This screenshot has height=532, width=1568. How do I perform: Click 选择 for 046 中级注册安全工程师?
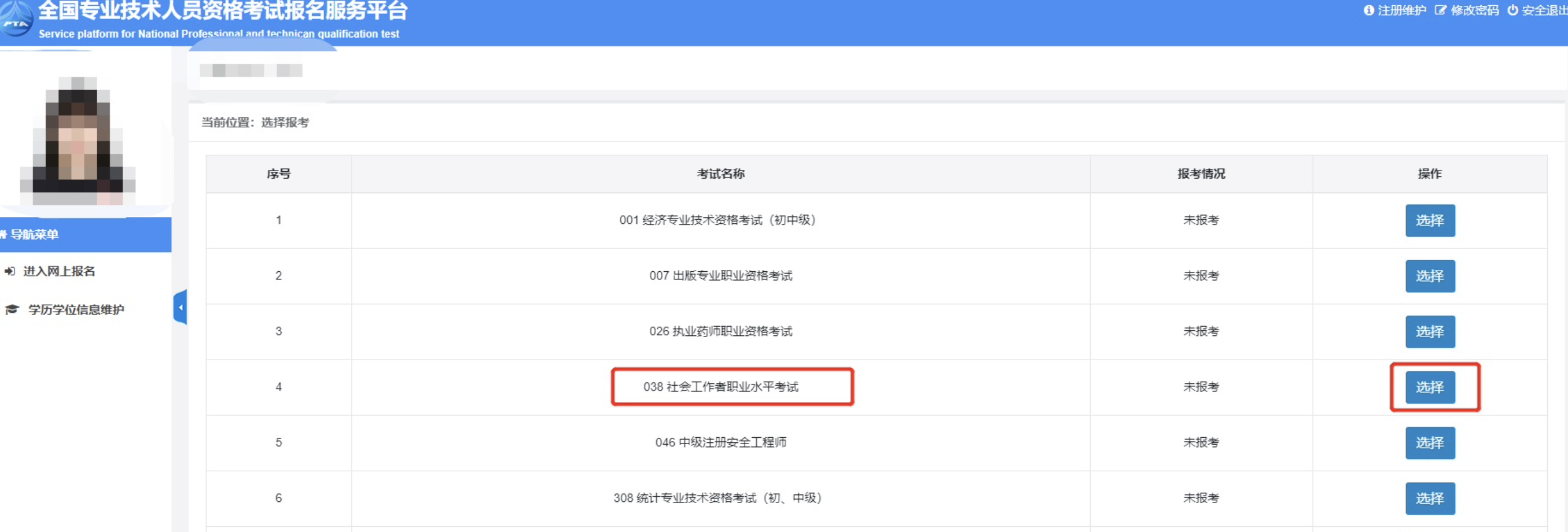point(1429,442)
